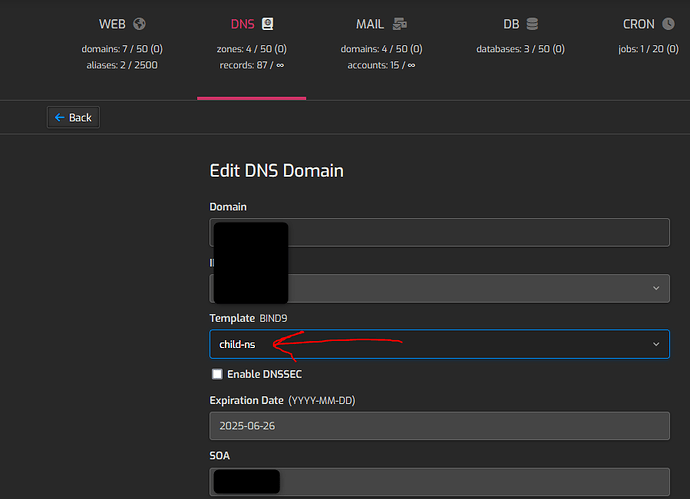Open the DB tab
The image size is (690, 499).
coord(511,24)
